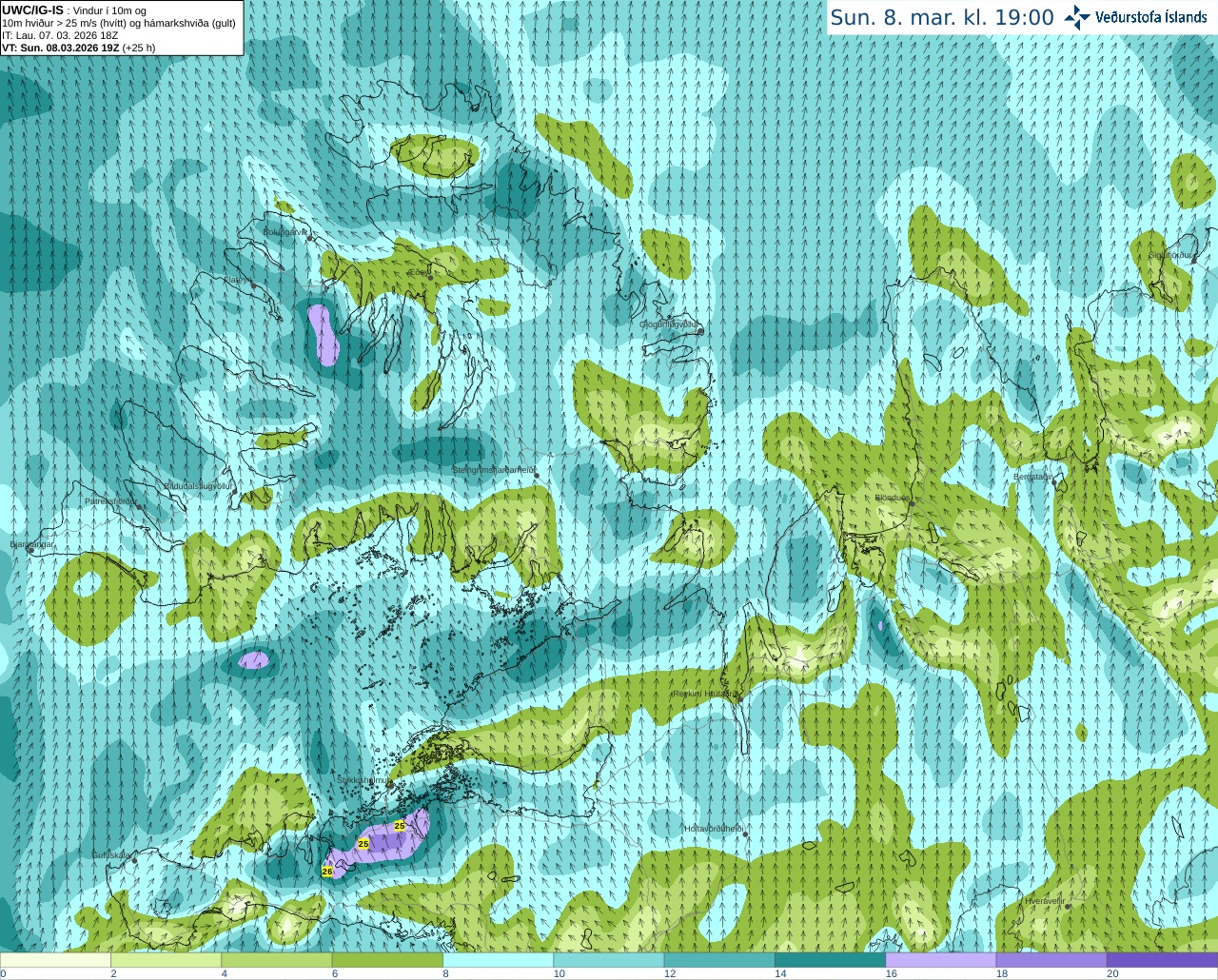Click the pale cyan 8–10 legend swatch

[498, 960]
